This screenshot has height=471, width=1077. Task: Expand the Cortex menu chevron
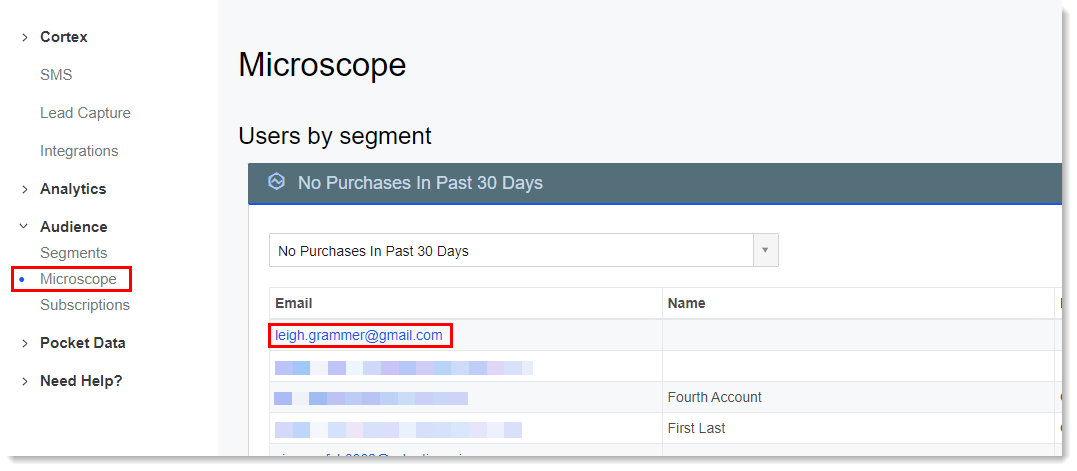(24, 38)
